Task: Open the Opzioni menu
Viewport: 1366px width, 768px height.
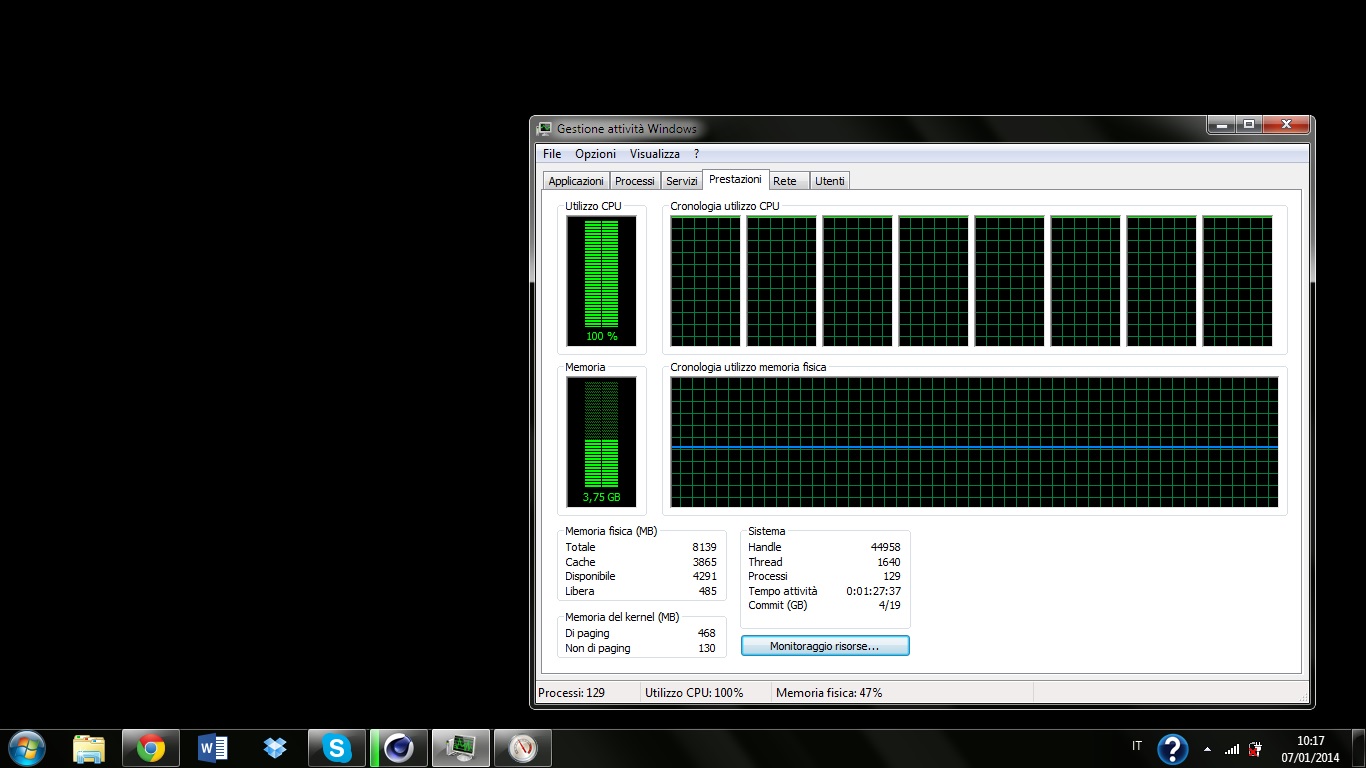Action: click(x=595, y=154)
